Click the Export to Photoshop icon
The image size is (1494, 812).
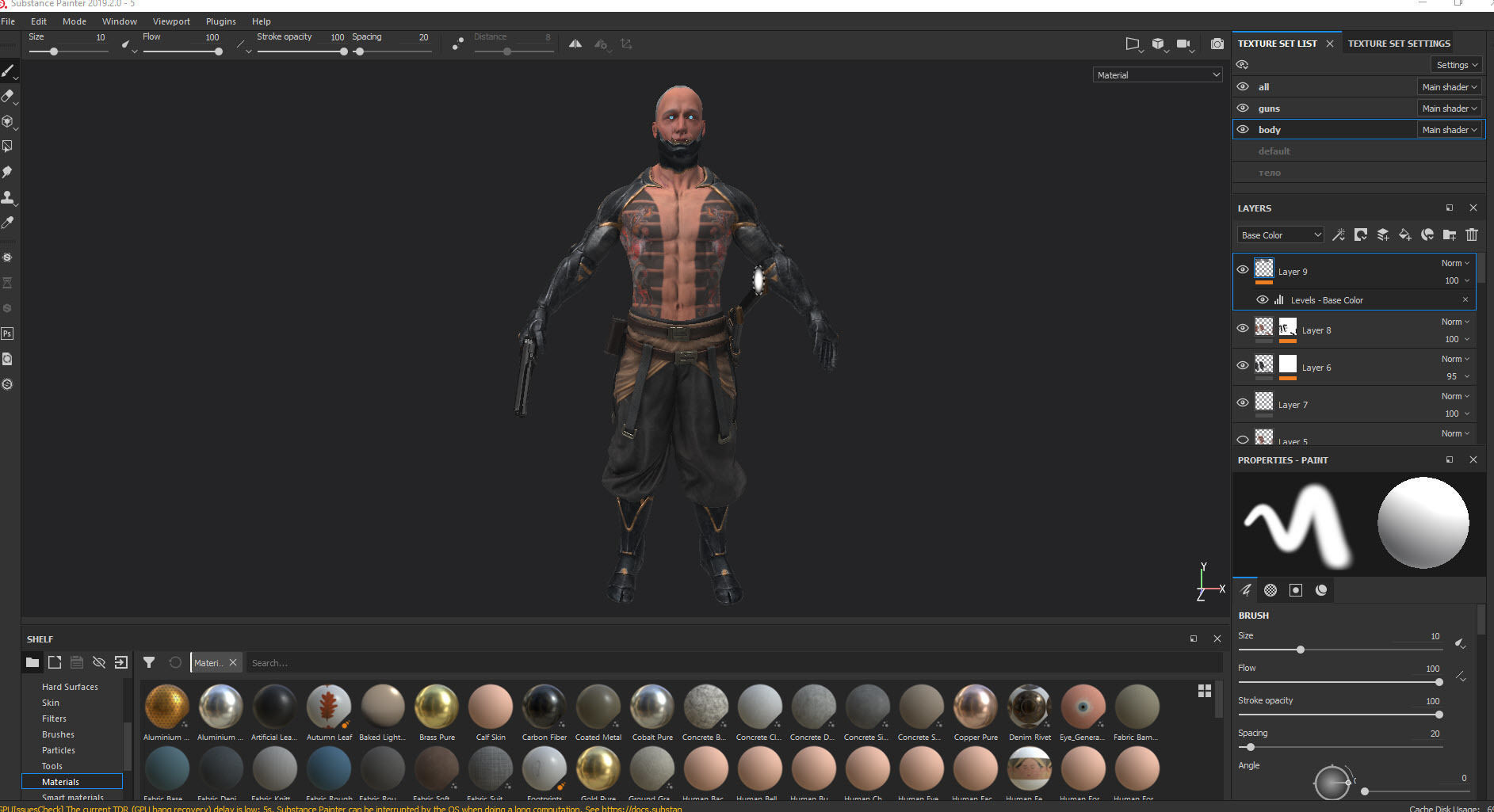(x=7, y=334)
